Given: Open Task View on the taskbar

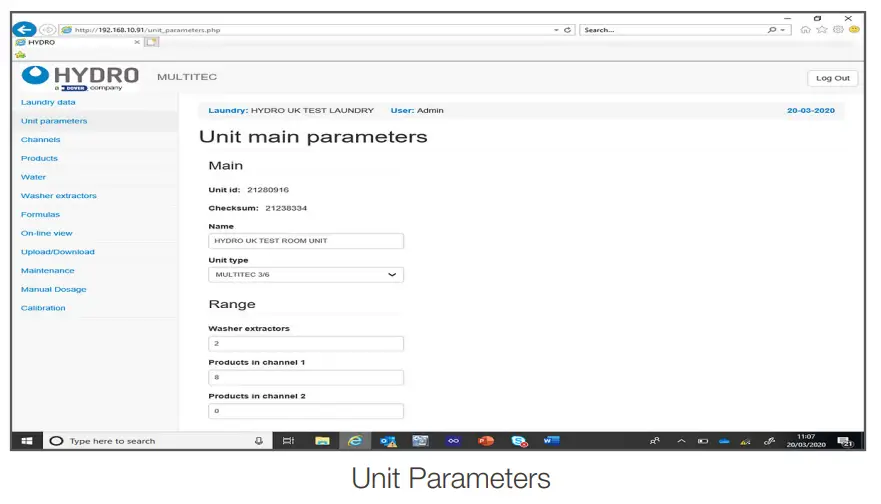Looking at the screenshot, I should pyautogui.click(x=288, y=441).
